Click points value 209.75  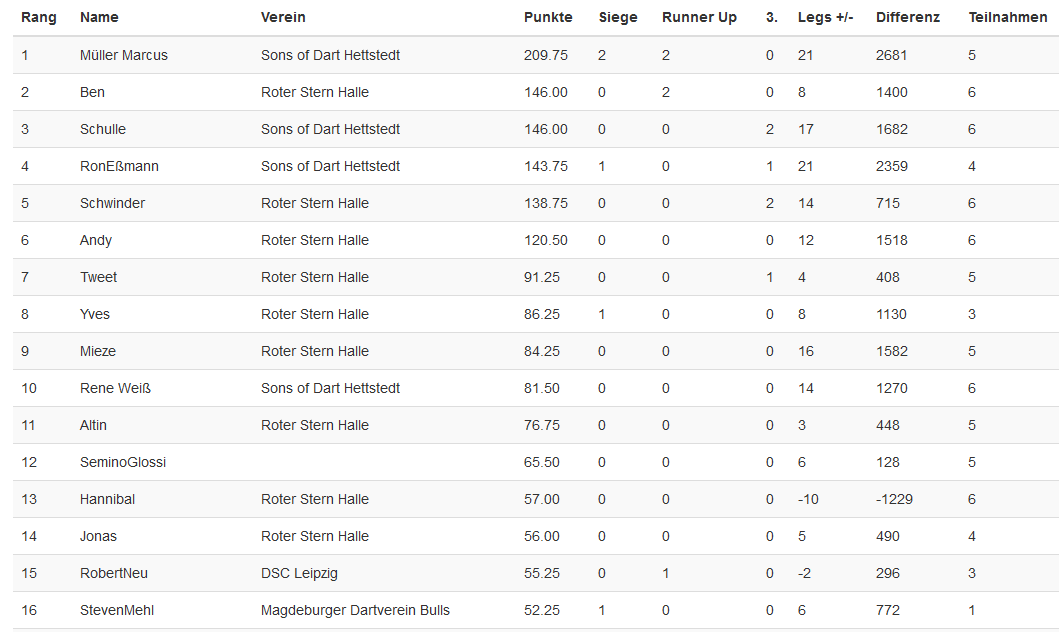pos(546,55)
